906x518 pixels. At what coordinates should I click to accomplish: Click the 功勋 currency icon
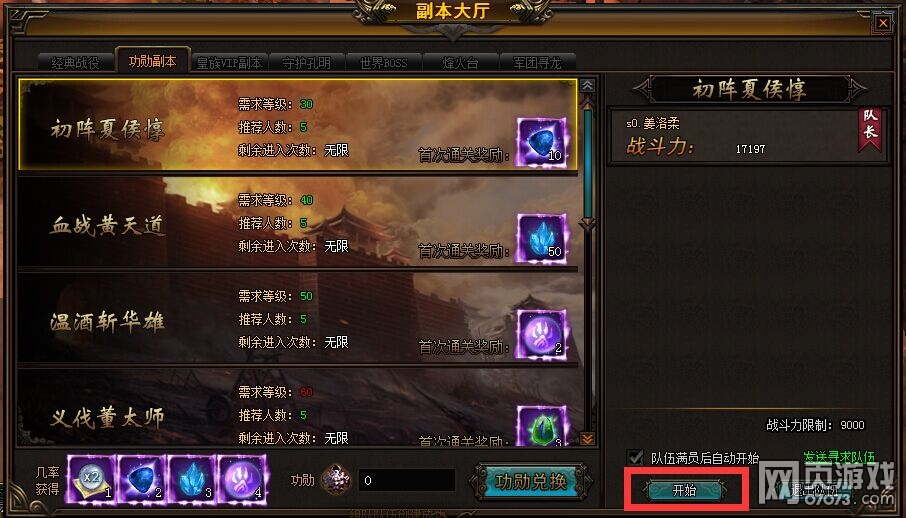point(336,480)
